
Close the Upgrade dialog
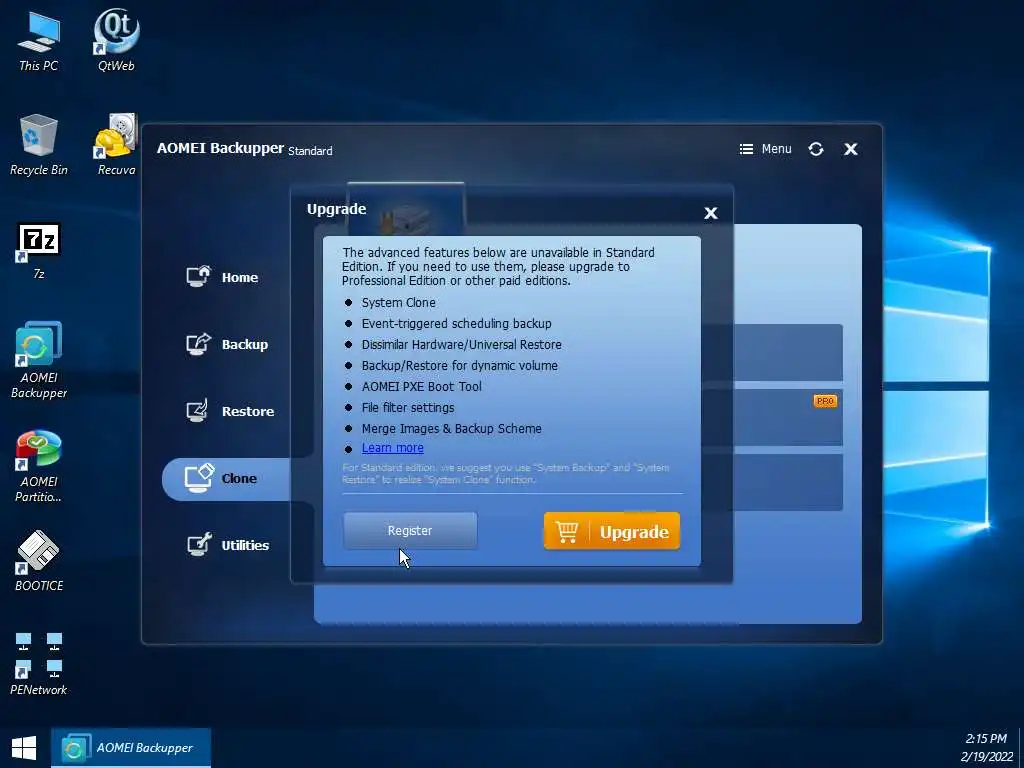(x=711, y=213)
